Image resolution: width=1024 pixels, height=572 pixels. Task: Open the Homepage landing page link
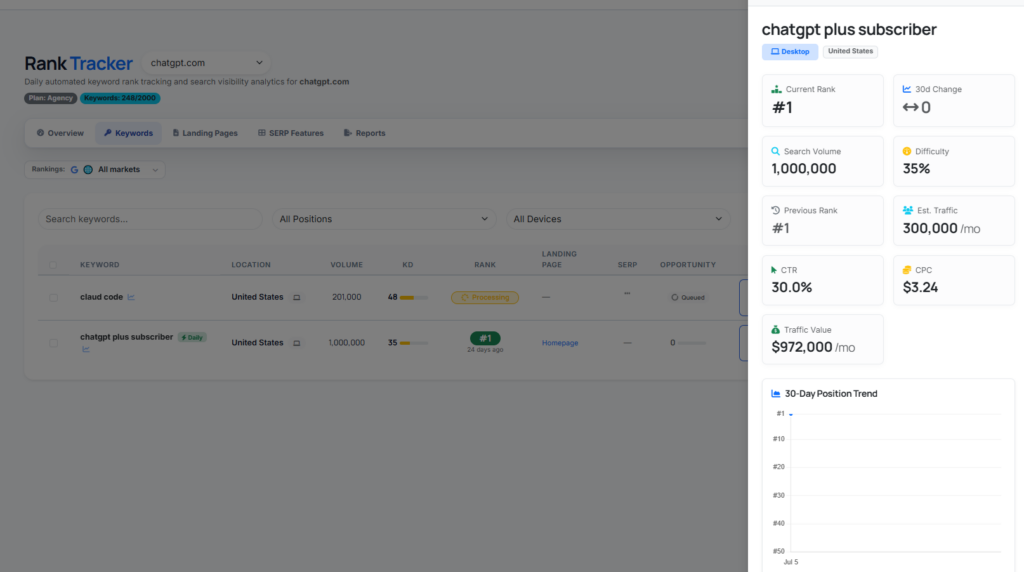(x=560, y=343)
